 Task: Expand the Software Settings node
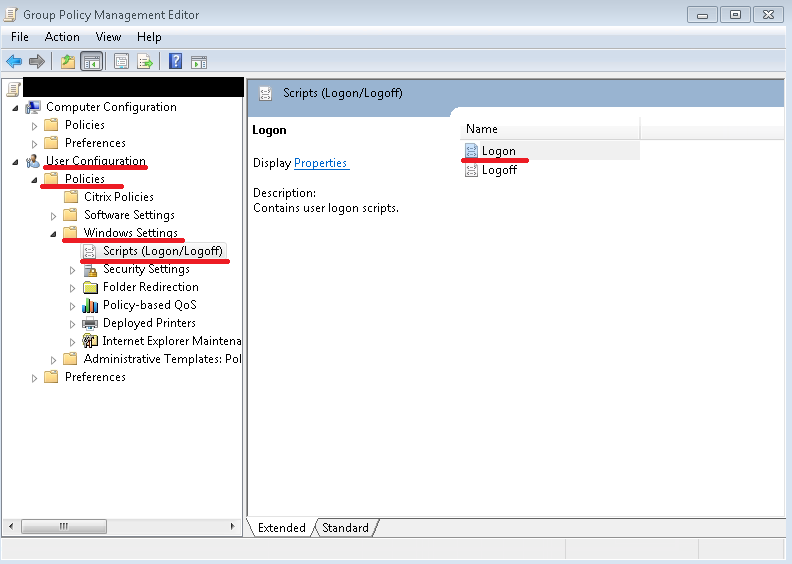click(x=53, y=215)
